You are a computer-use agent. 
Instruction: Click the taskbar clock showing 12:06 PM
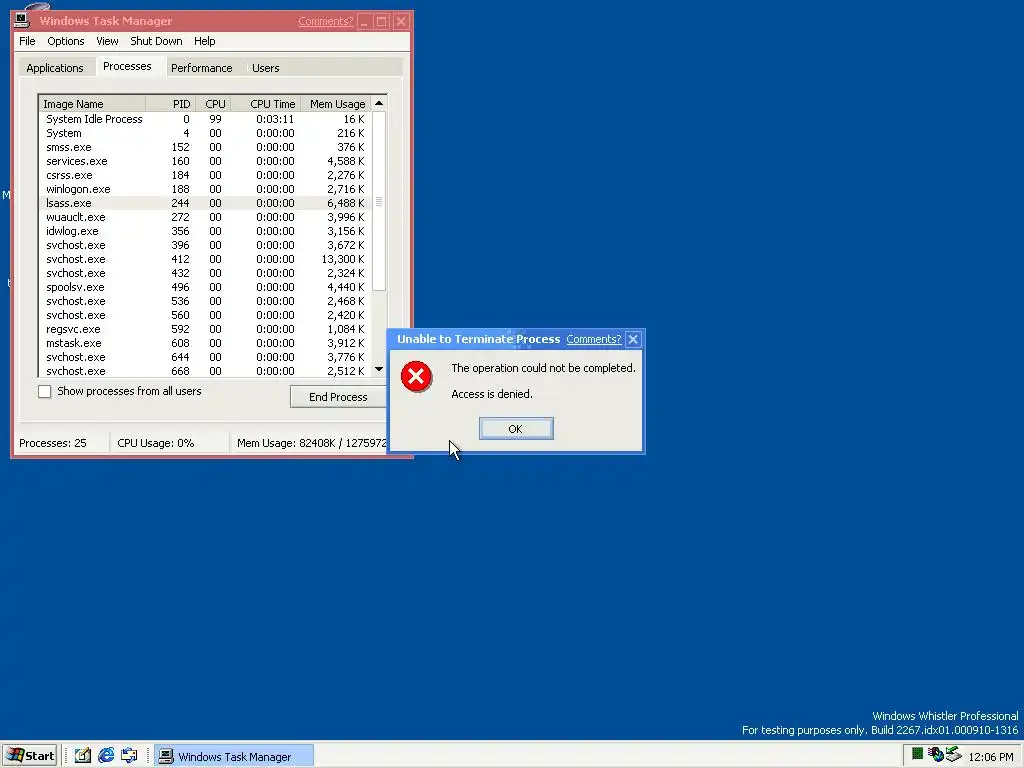(x=991, y=756)
